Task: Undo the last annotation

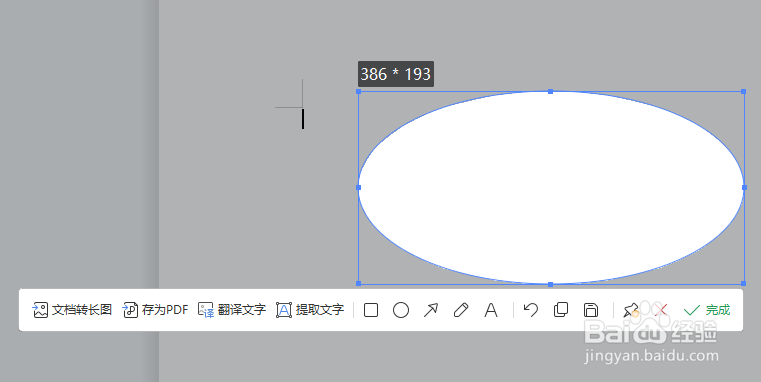Action: click(531, 310)
